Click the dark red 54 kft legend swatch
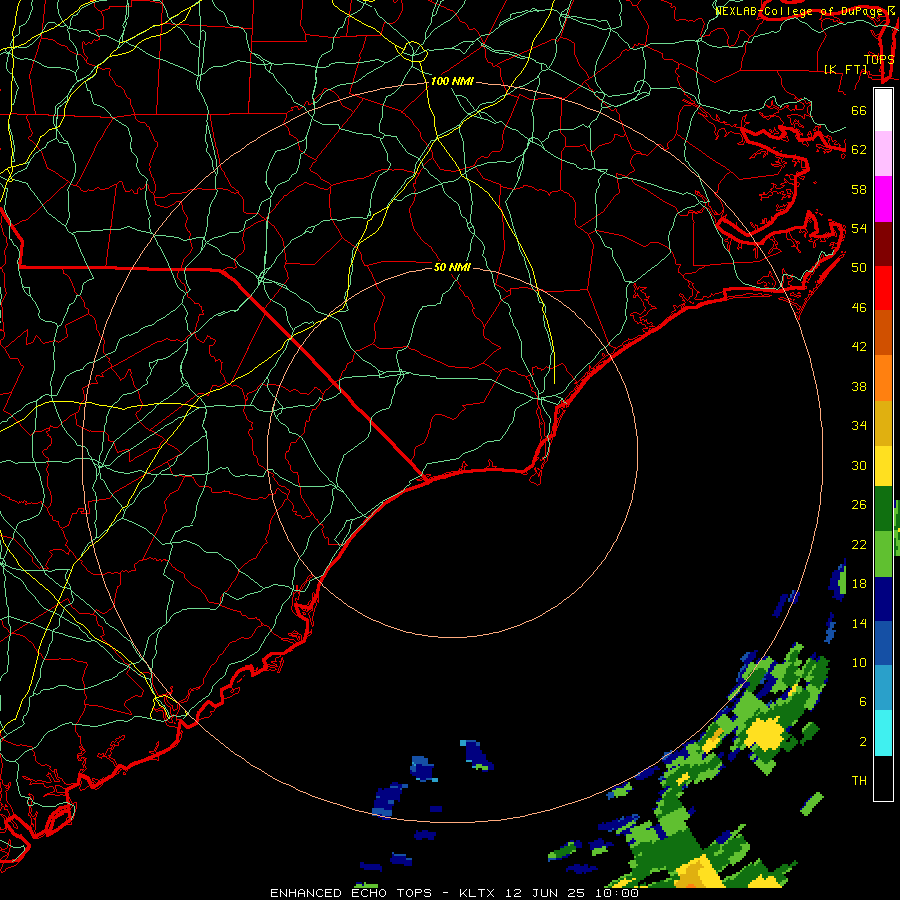The width and height of the screenshot is (900, 900). click(883, 244)
